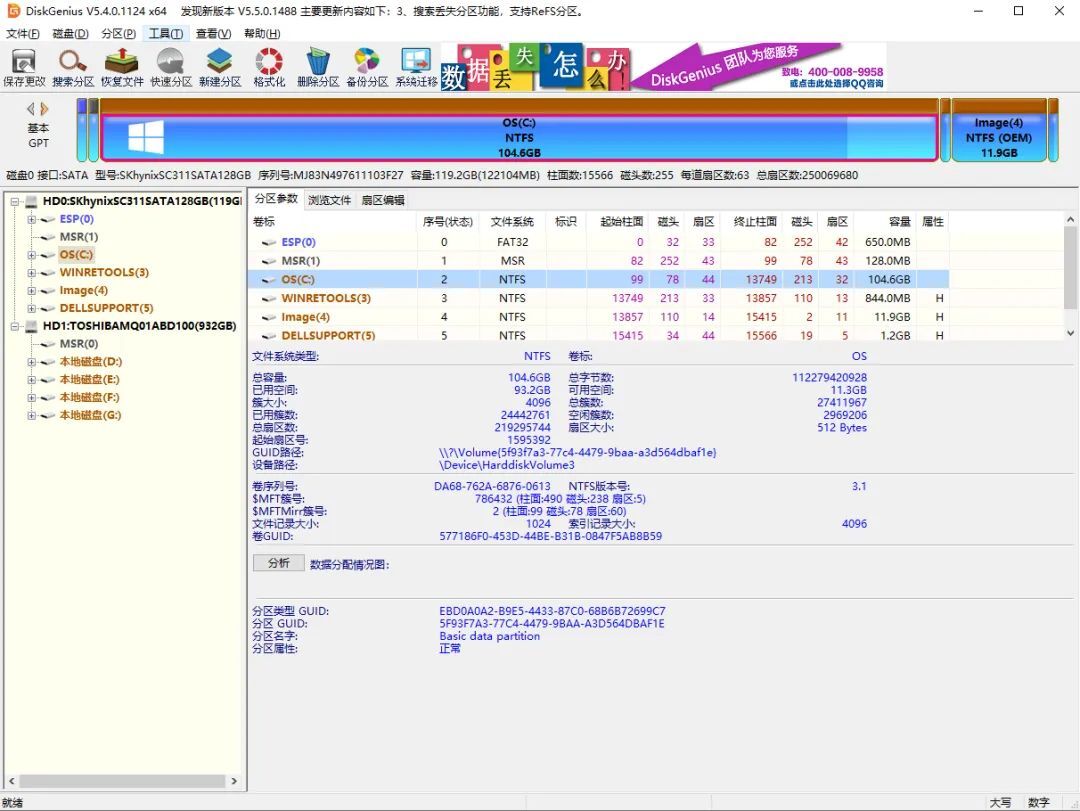
Task: Open the 帮助(H) menu
Action: [x=262, y=34]
